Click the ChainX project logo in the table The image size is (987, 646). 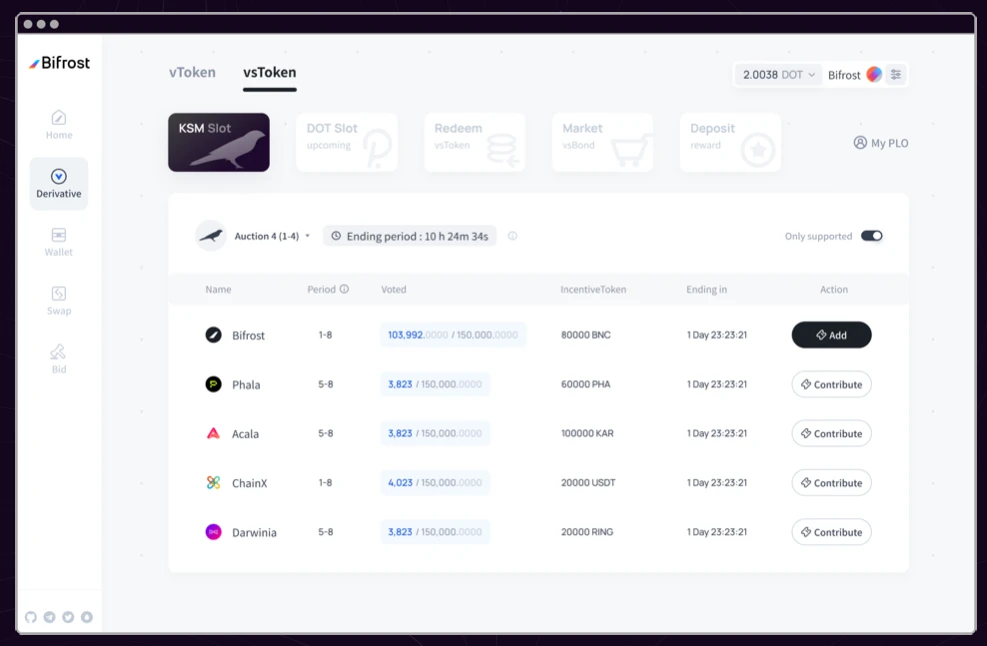click(213, 482)
